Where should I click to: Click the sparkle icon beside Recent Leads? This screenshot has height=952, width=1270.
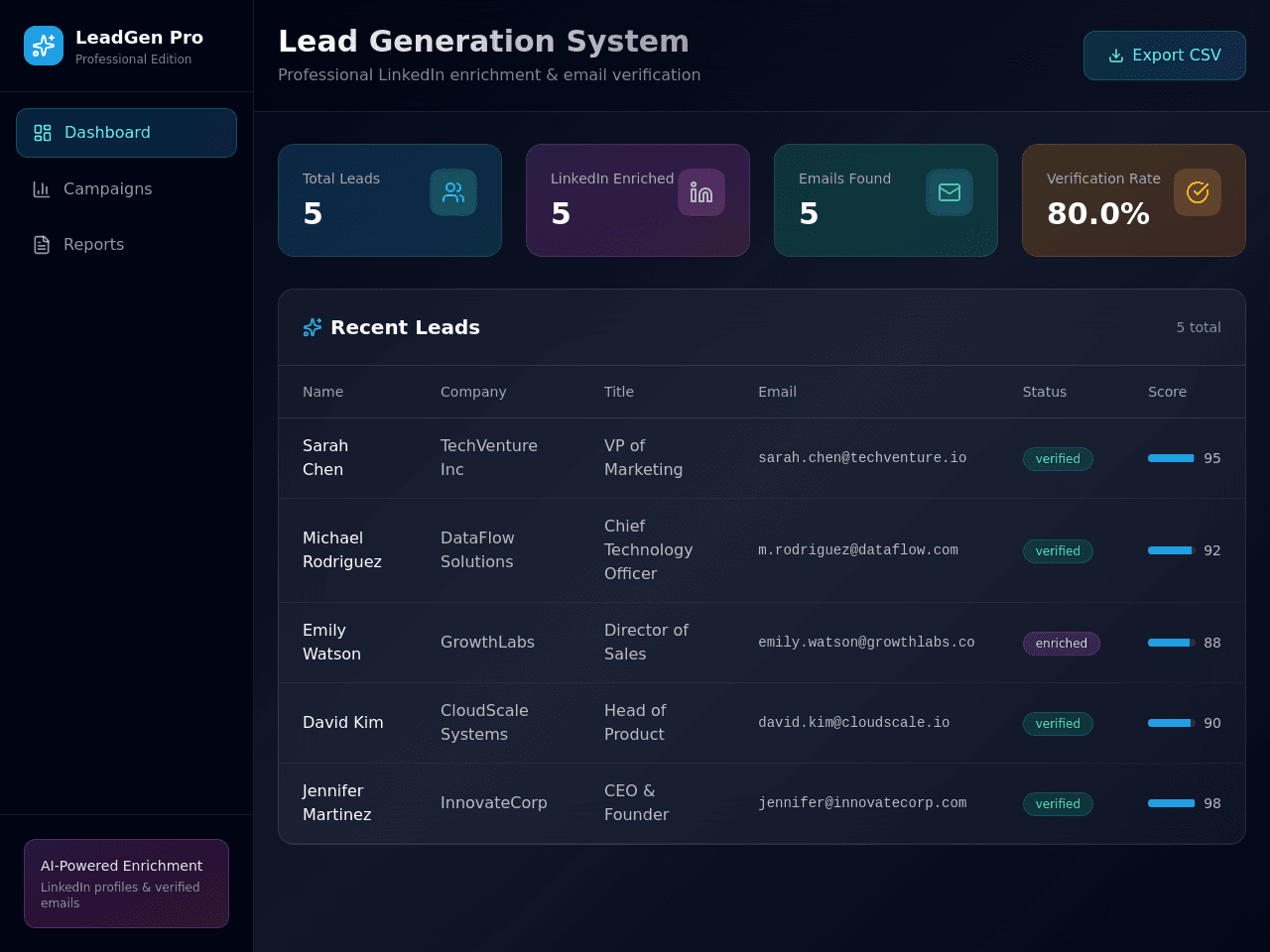coord(313,327)
